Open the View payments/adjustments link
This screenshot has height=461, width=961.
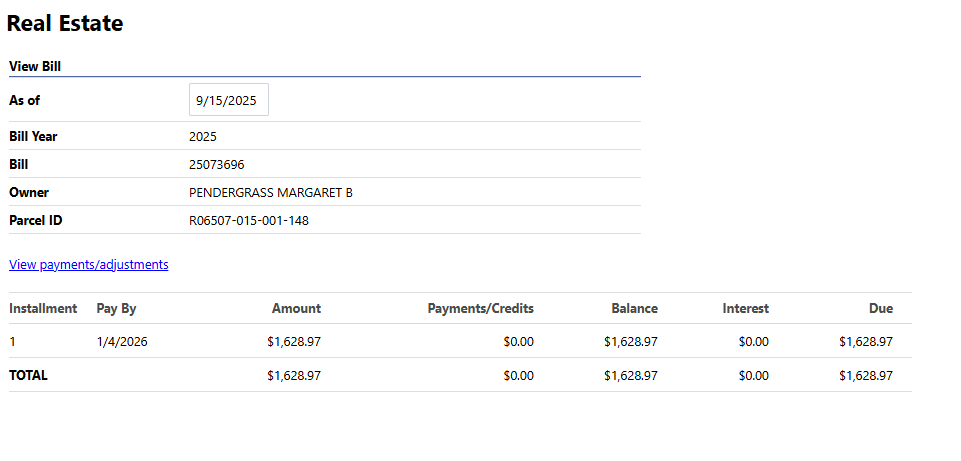89,265
